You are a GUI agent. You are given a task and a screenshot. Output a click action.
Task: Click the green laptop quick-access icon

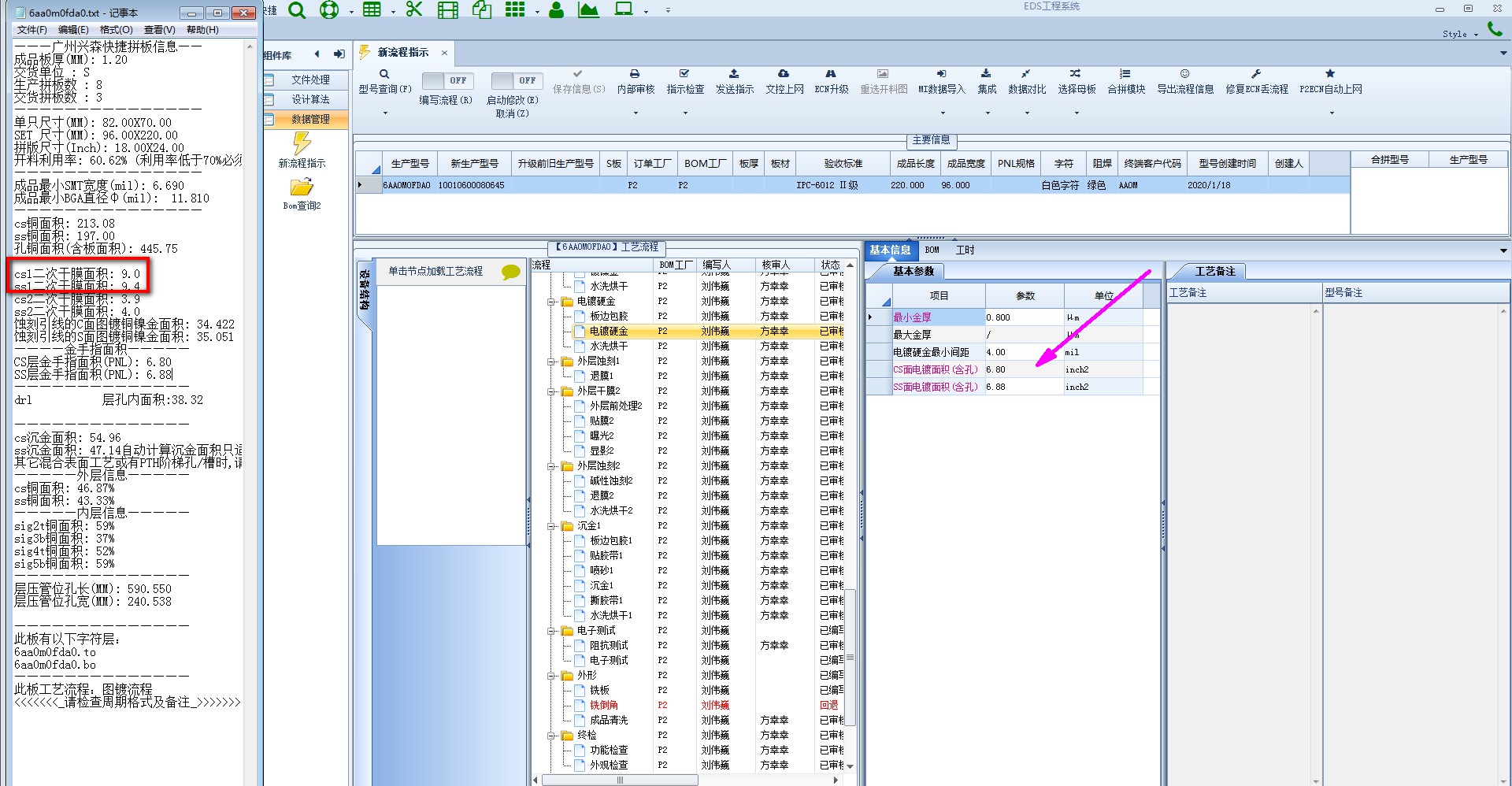point(624,9)
